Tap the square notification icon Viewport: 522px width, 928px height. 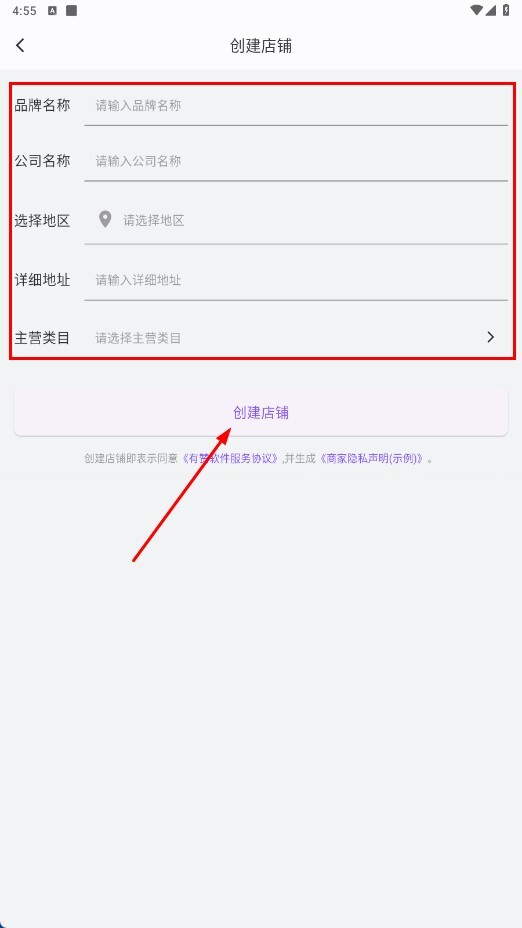(72, 10)
